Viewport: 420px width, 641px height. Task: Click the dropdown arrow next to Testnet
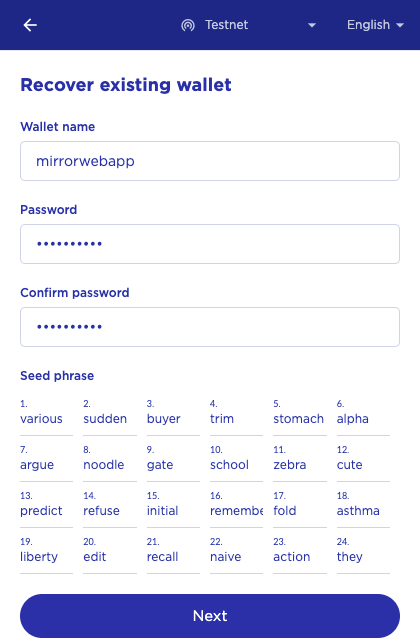coord(312,25)
